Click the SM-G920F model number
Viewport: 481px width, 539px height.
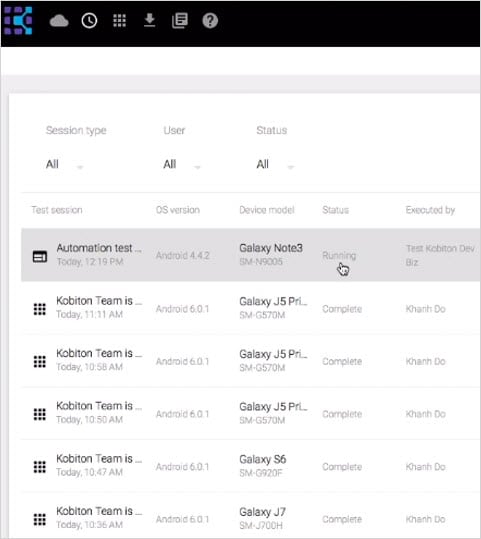261,473
